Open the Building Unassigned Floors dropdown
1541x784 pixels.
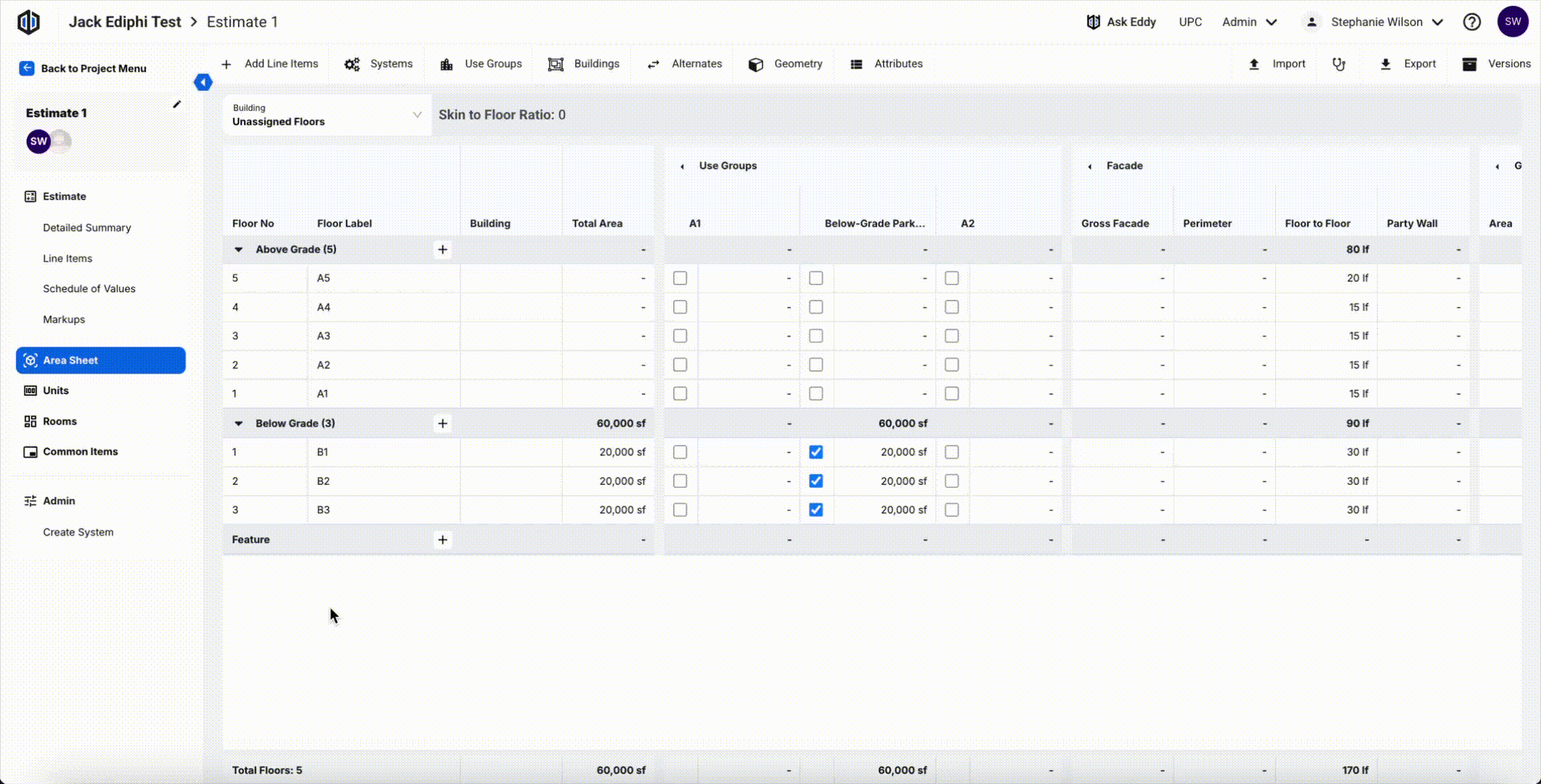click(x=327, y=115)
